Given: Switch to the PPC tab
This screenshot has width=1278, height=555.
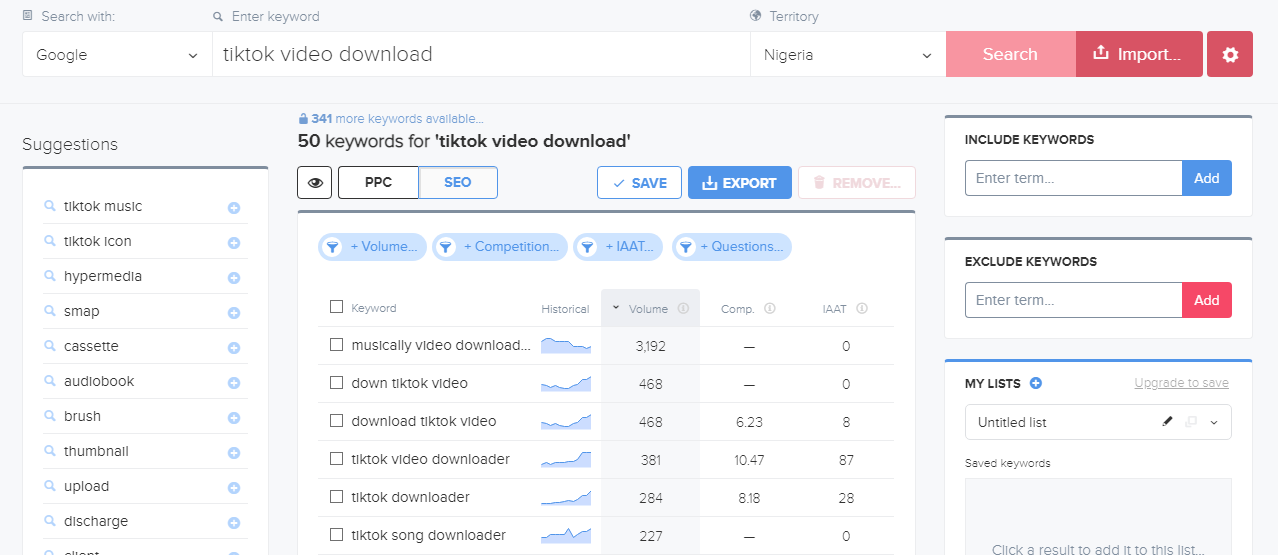Looking at the screenshot, I should (378, 183).
